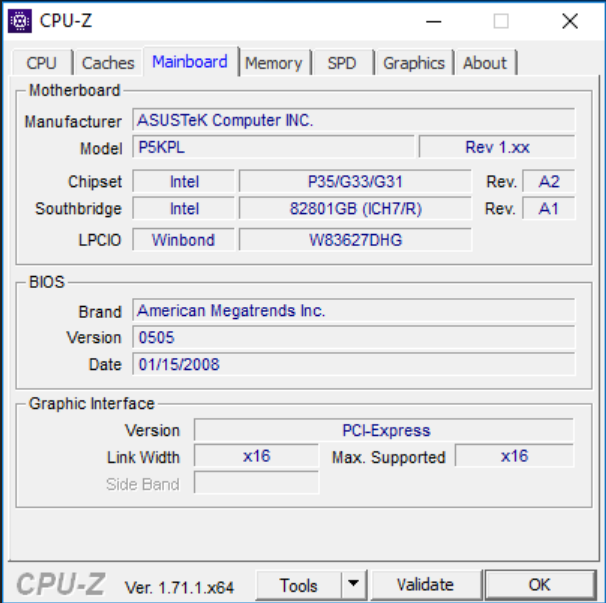Switch to the CPU tab
The image size is (606, 603).
42,63
